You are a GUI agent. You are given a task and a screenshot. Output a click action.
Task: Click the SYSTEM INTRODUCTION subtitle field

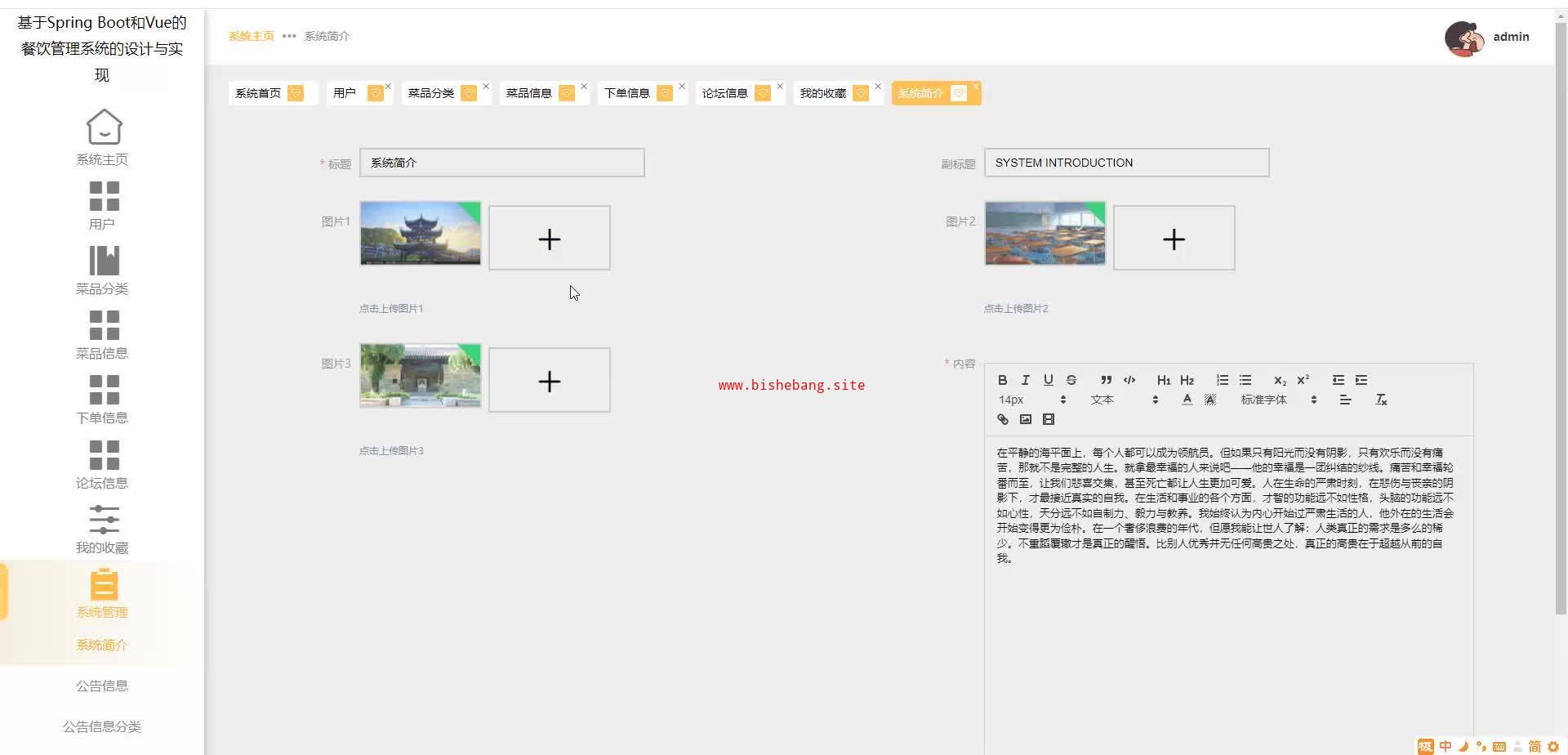click(1125, 163)
